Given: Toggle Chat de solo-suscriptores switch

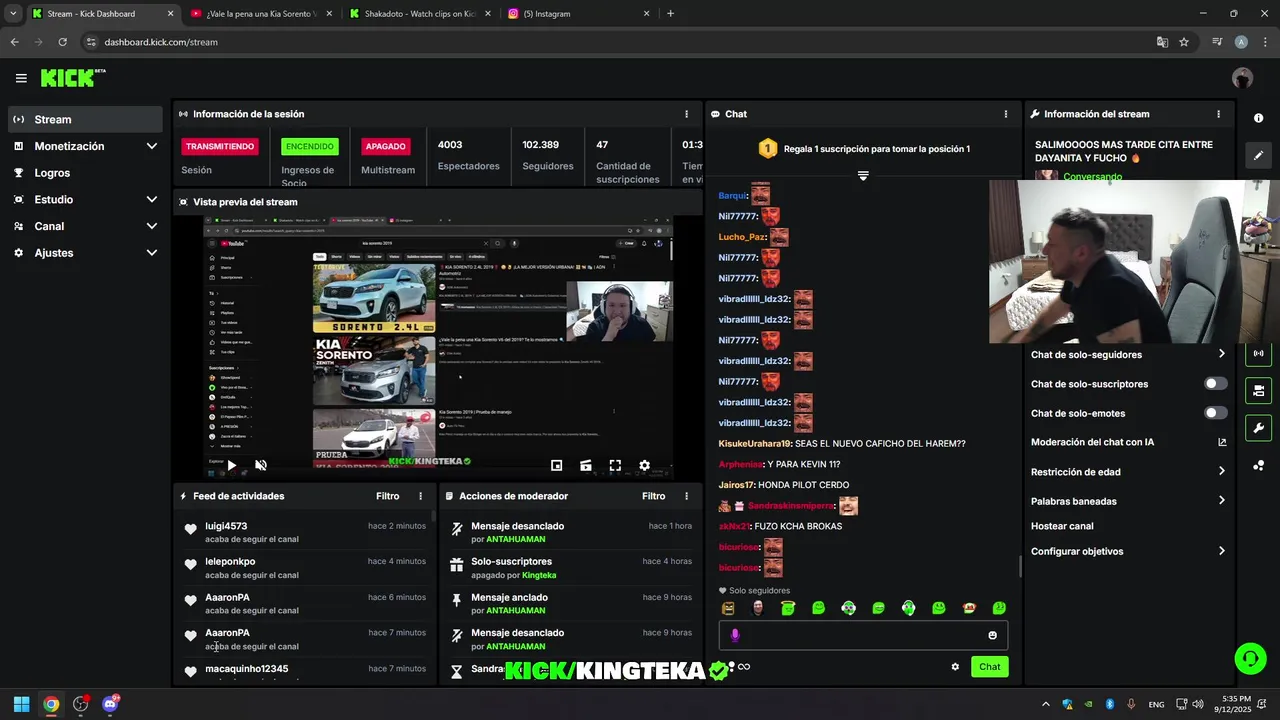Looking at the screenshot, I should click(x=1215, y=384).
